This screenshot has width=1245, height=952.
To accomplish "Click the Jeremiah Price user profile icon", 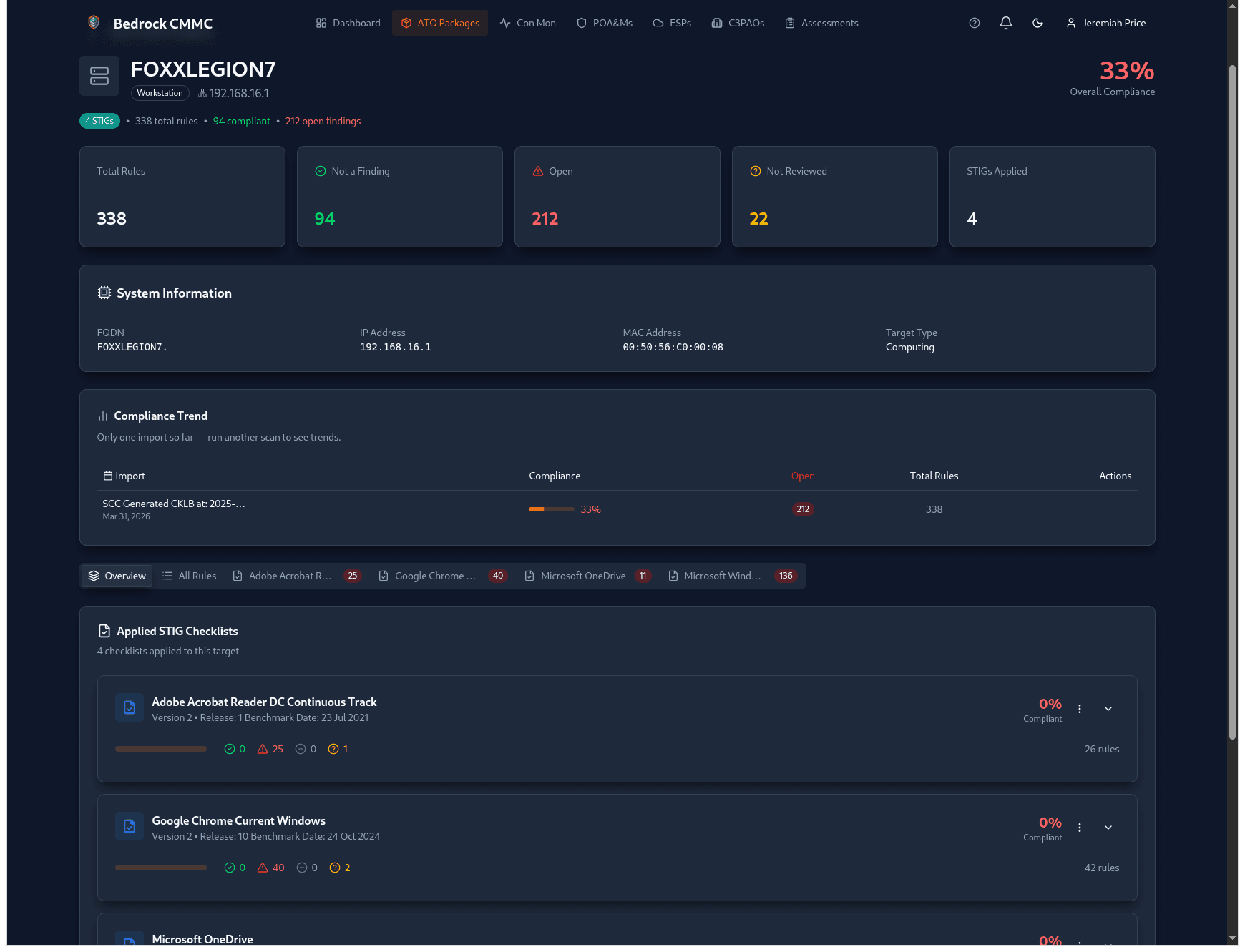I will point(1070,23).
